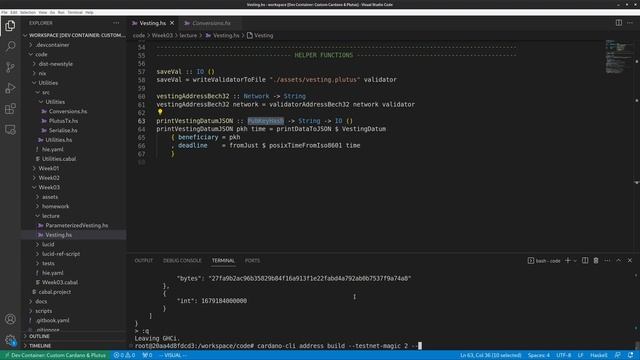Change language mode from Haskell

coord(599,355)
